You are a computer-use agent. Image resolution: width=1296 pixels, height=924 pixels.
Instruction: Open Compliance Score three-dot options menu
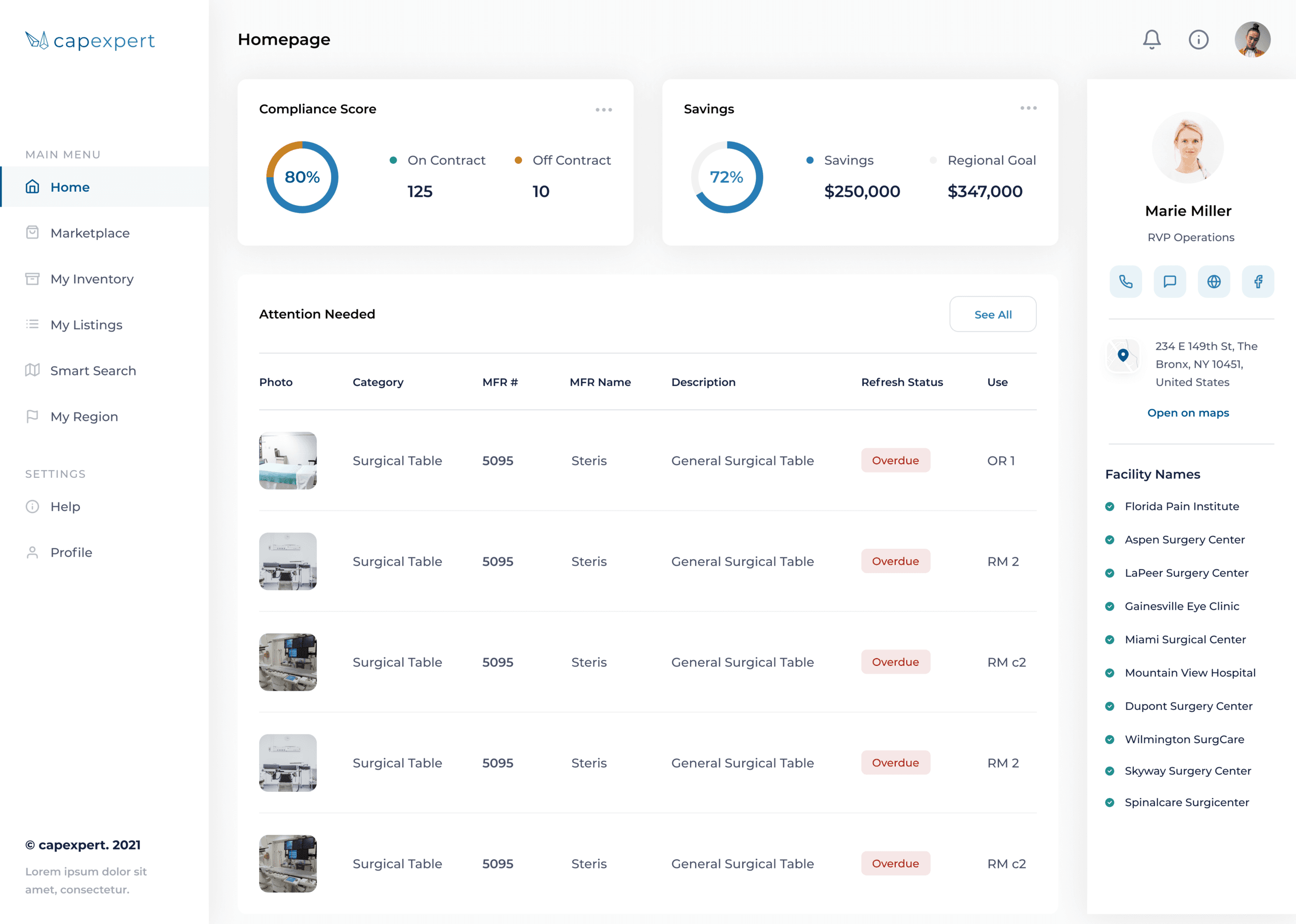603,110
